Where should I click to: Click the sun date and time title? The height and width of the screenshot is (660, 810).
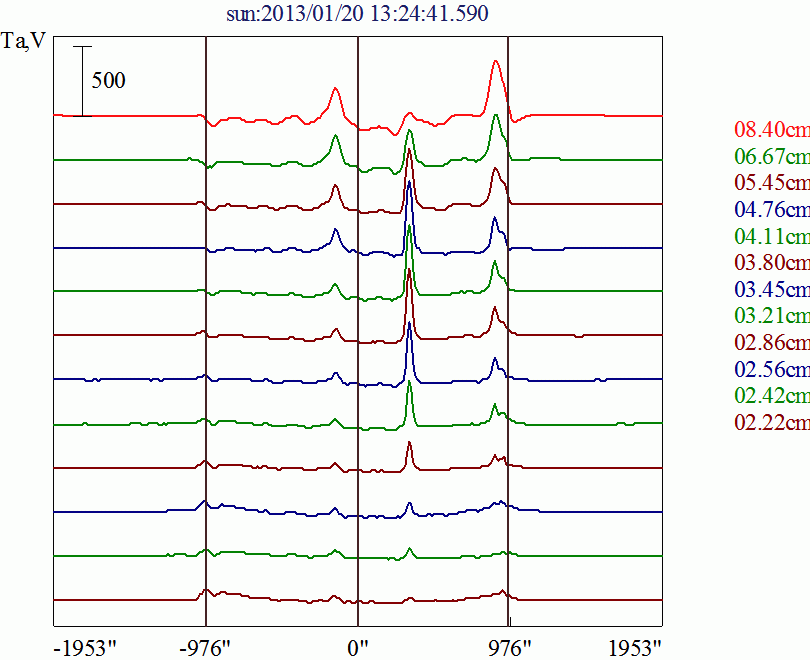[357, 13]
